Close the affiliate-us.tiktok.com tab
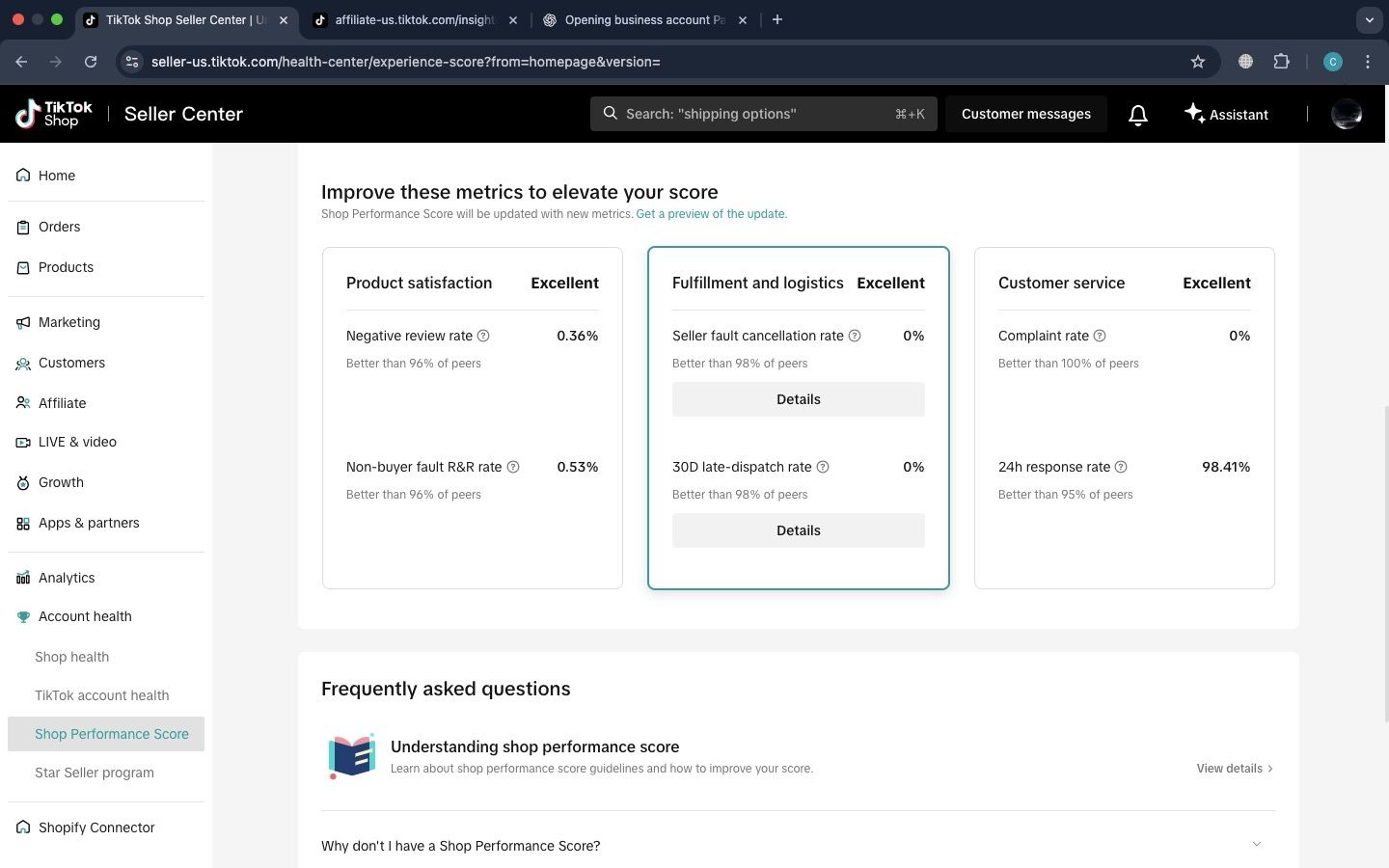Image resolution: width=1389 pixels, height=868 pixels. click(x=513, y=19)
